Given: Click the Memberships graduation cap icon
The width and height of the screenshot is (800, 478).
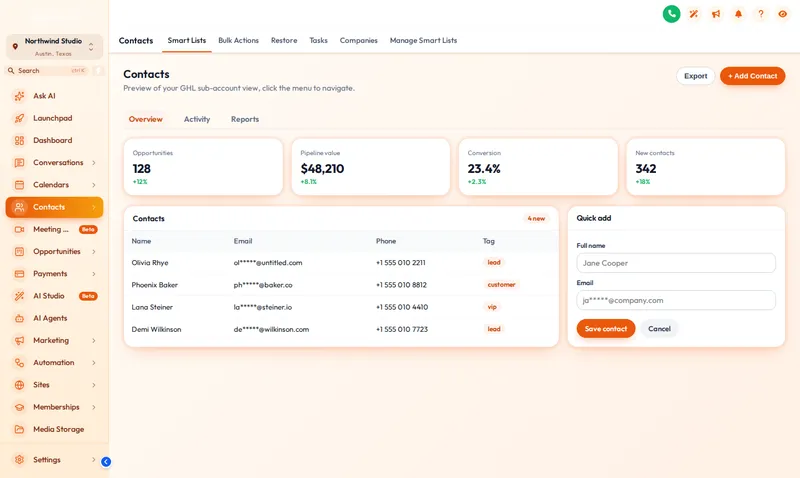Looking at the screenshot, I should coord(19,407).
